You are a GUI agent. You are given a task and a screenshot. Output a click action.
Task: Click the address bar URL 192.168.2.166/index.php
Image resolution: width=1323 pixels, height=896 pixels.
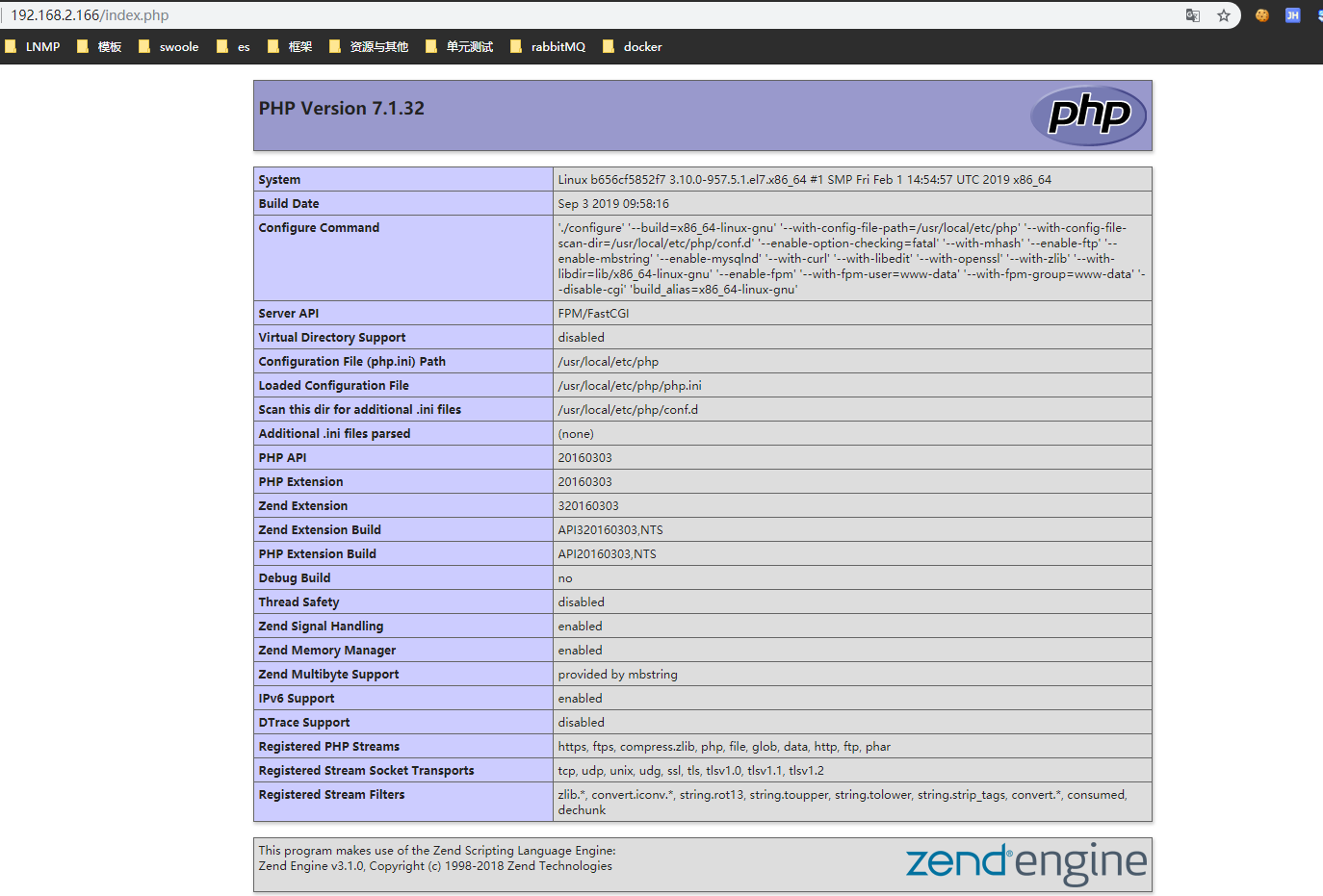(90, 15)
